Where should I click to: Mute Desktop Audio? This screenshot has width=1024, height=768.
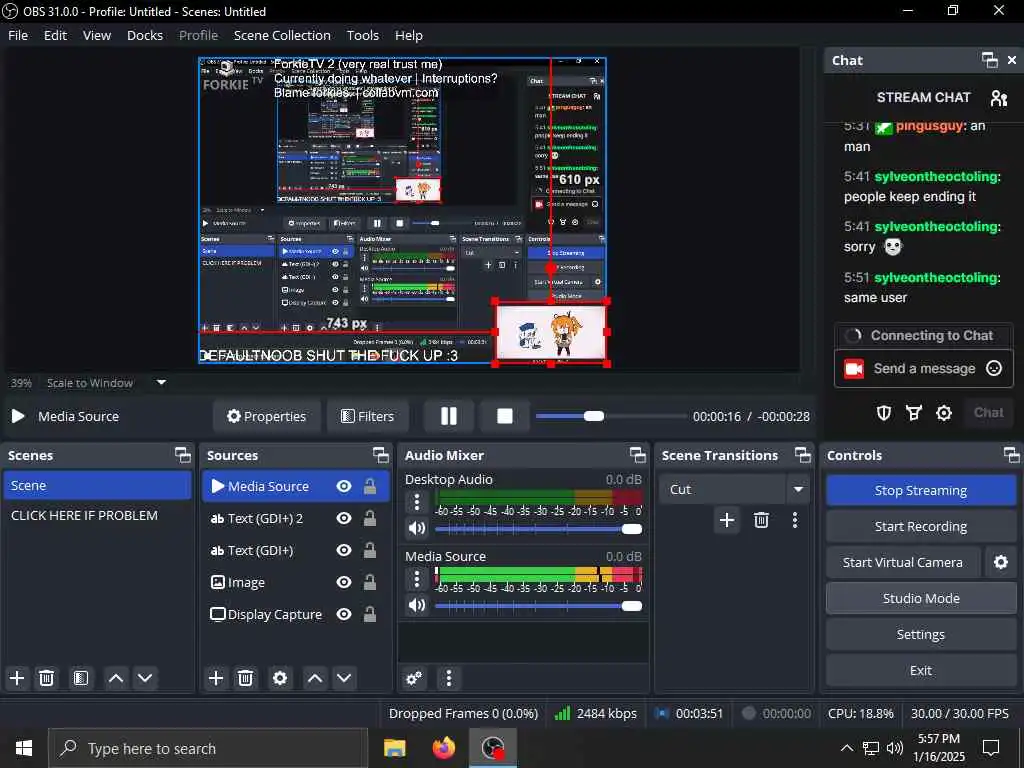tap(417, 528)
